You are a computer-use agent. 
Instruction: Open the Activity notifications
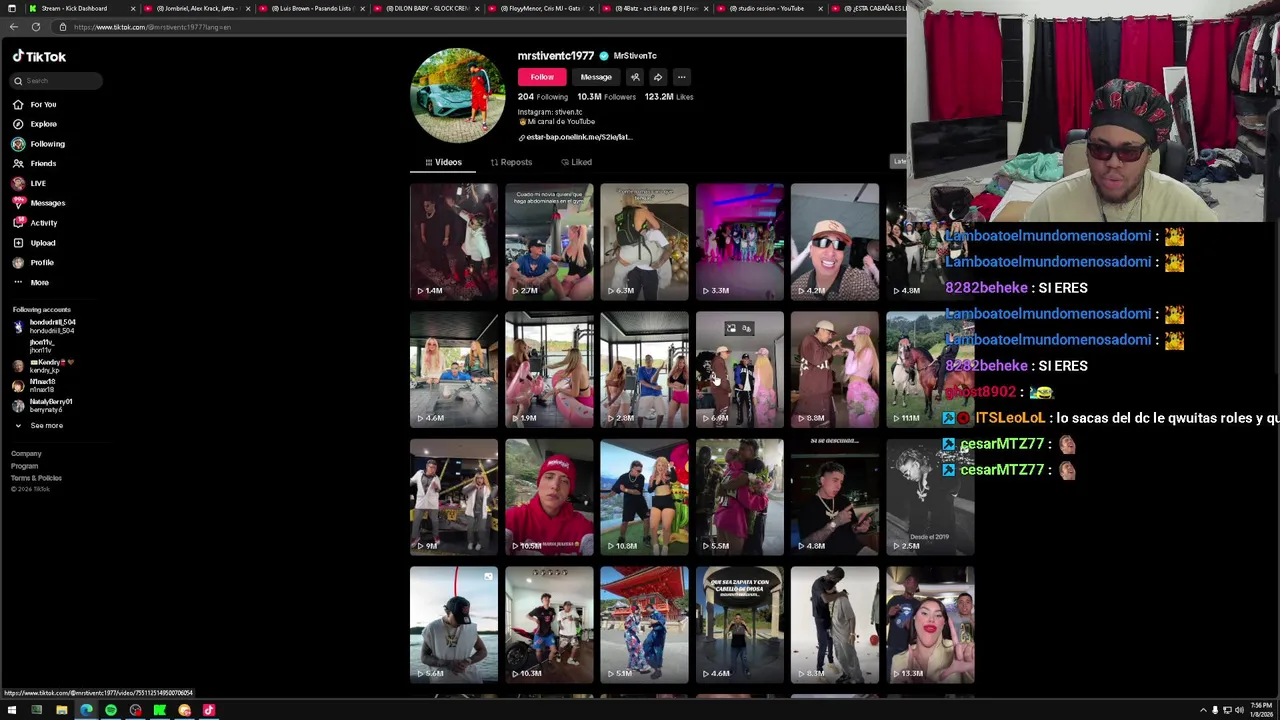click(x=43, y=223)
